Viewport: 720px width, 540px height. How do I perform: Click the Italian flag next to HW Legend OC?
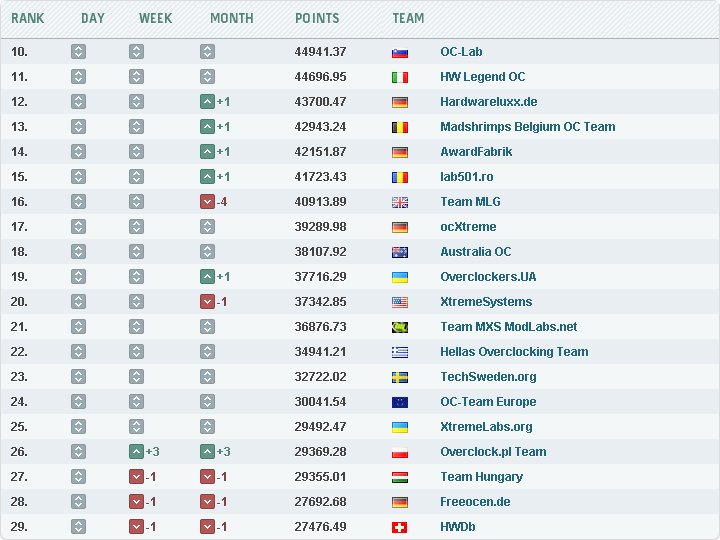coord(400,77)
